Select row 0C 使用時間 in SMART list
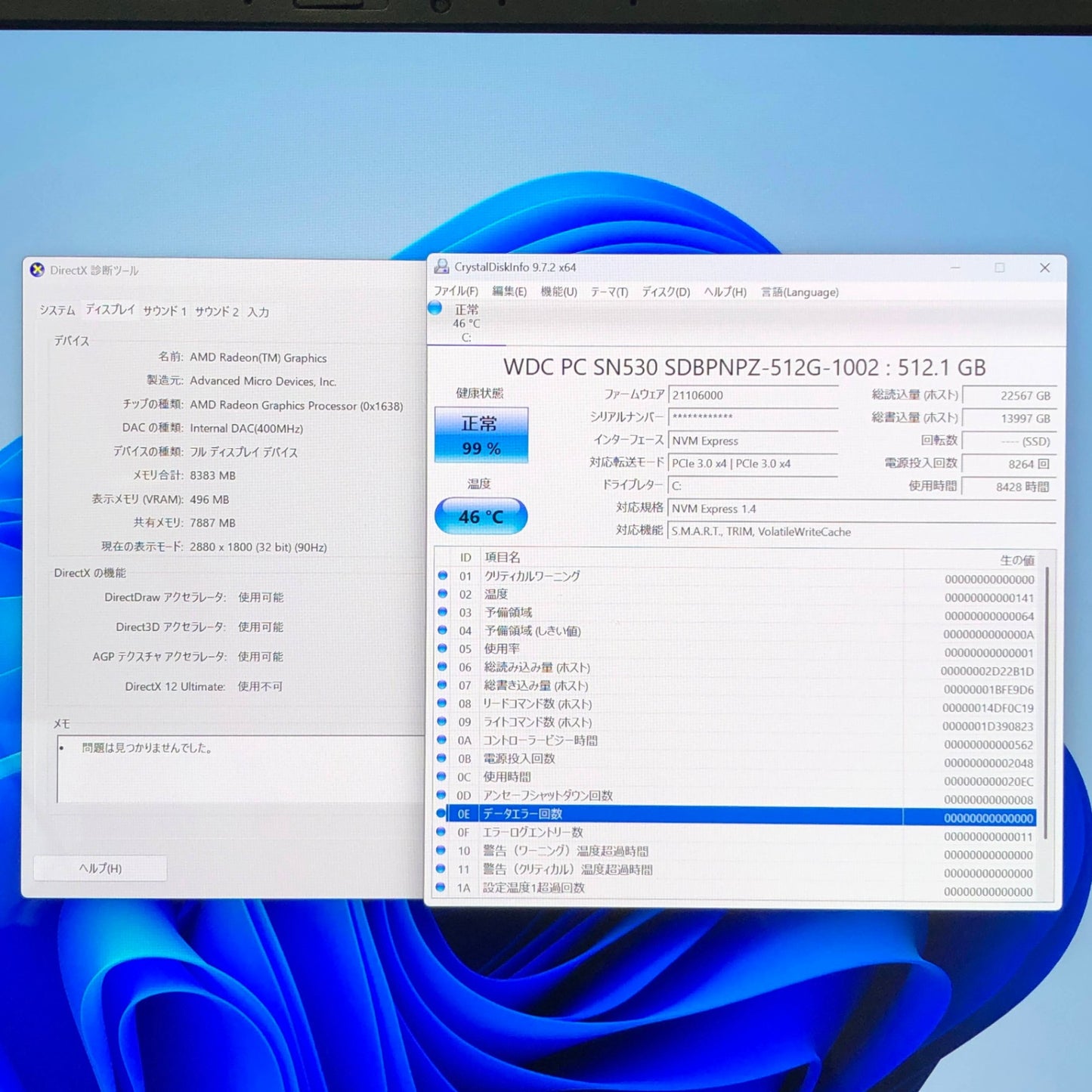Image resolution: width=1092 pixels, height=1092 pixels. click(x=736, y=778)
